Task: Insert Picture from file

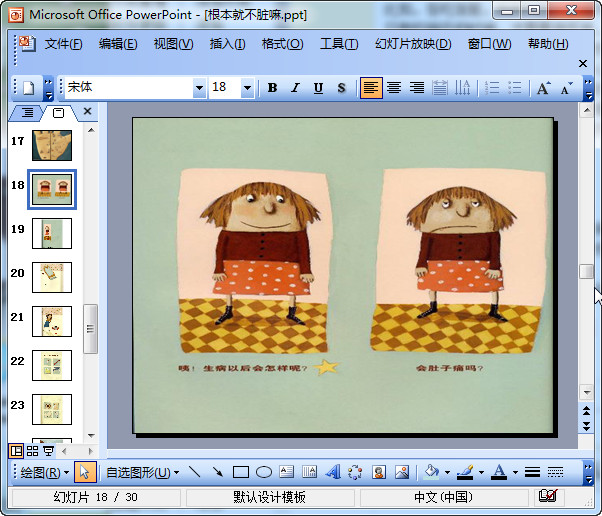Action: (402, 472)
